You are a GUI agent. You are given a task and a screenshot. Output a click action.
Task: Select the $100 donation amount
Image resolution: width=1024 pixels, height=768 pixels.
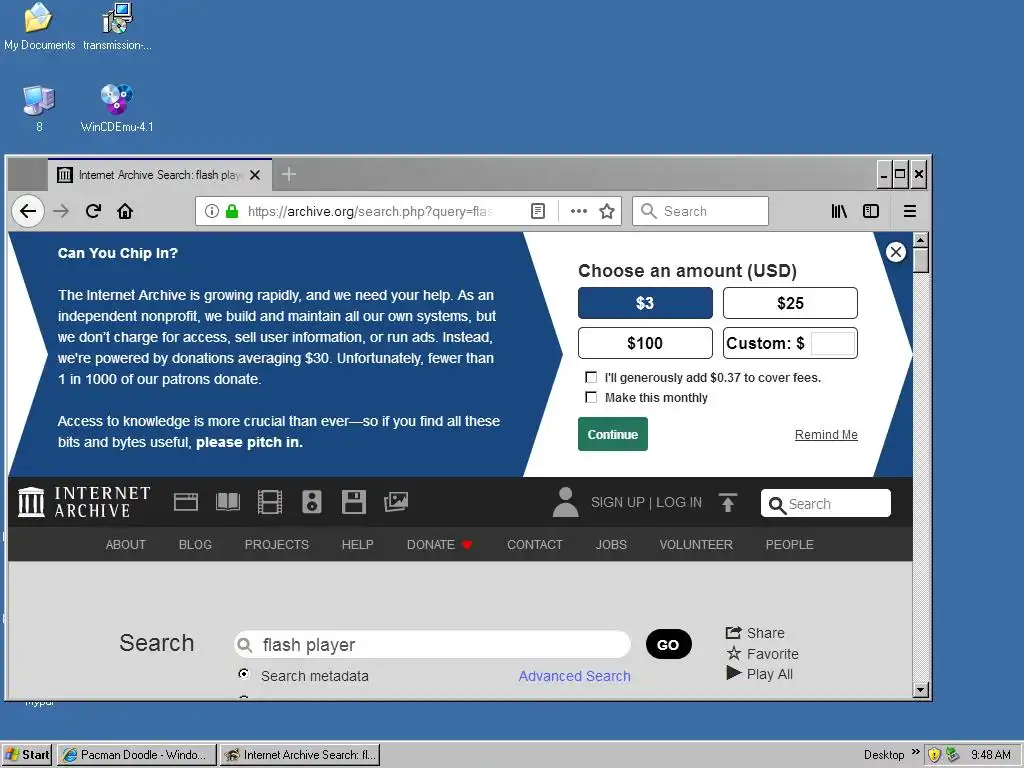click(645, 343)
